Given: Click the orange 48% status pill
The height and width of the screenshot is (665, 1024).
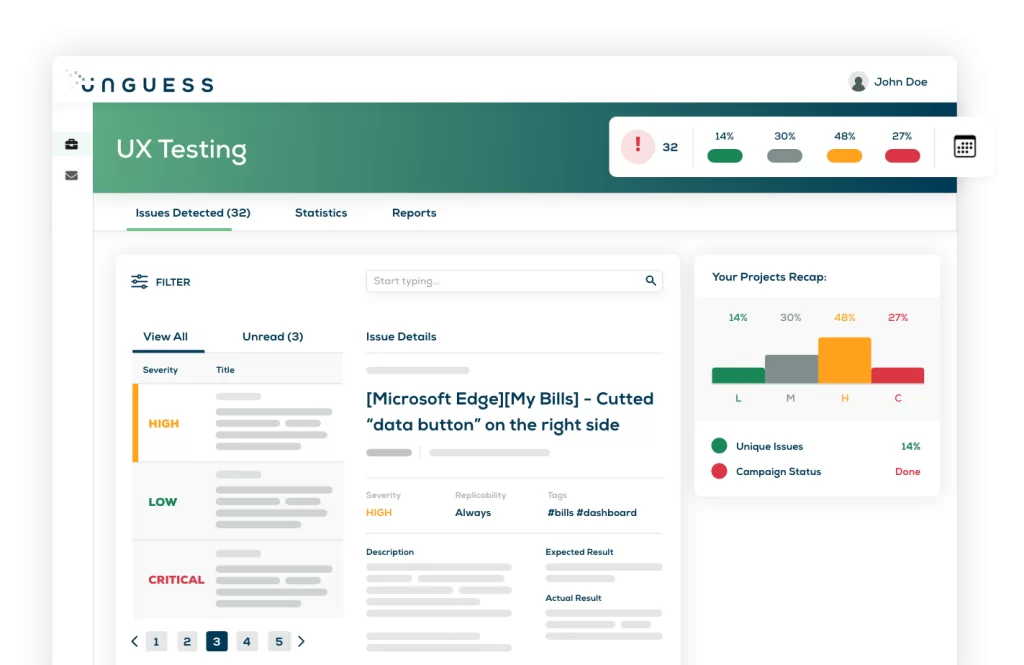Looking at the screenshot, I should pyautogui.click(x=844, y=156).
